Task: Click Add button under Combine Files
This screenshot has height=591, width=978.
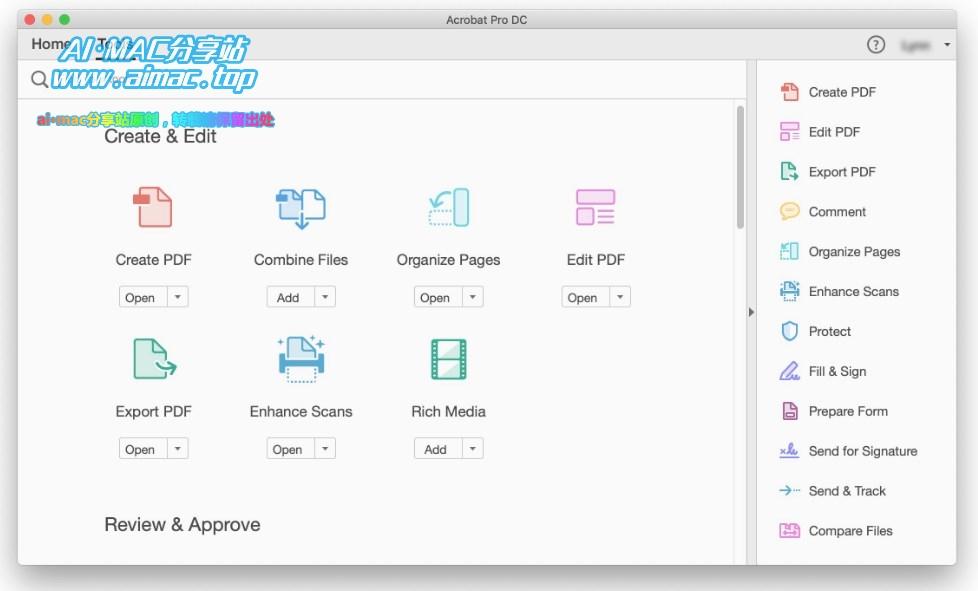Action: pos(291,297)
